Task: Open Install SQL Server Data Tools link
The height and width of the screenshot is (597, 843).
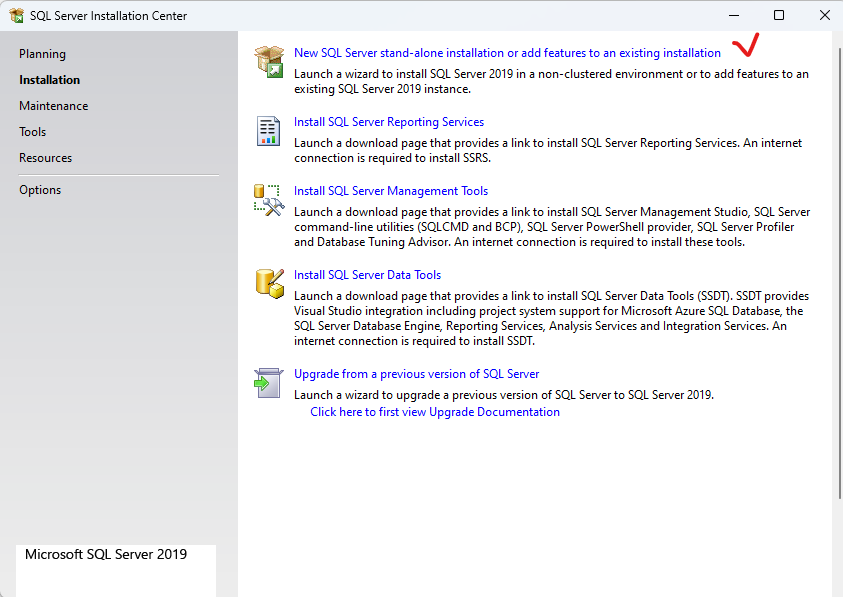Action: pyautogui.click(x=367, y=275)
